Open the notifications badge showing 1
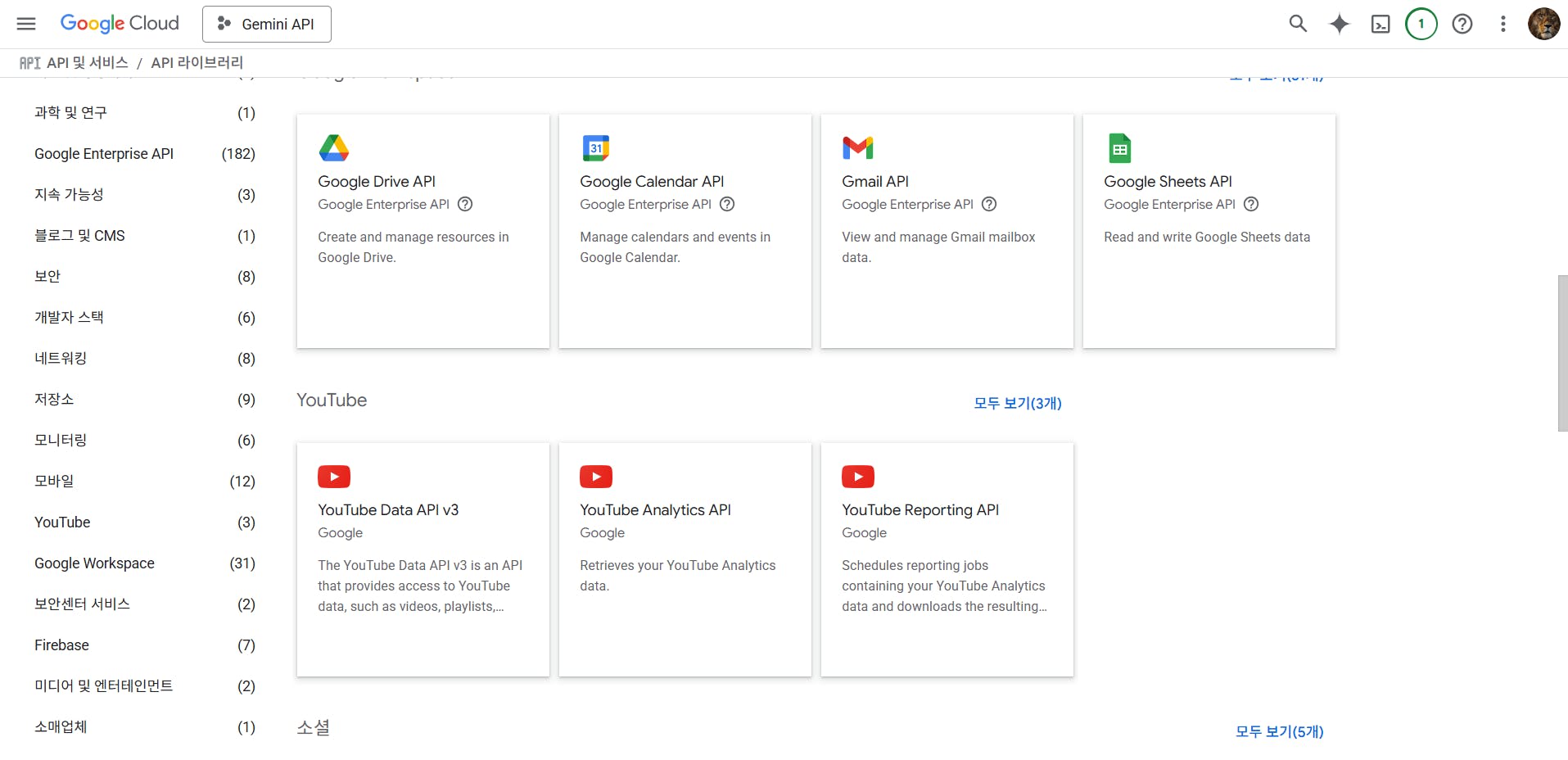 pos(1421,24)
